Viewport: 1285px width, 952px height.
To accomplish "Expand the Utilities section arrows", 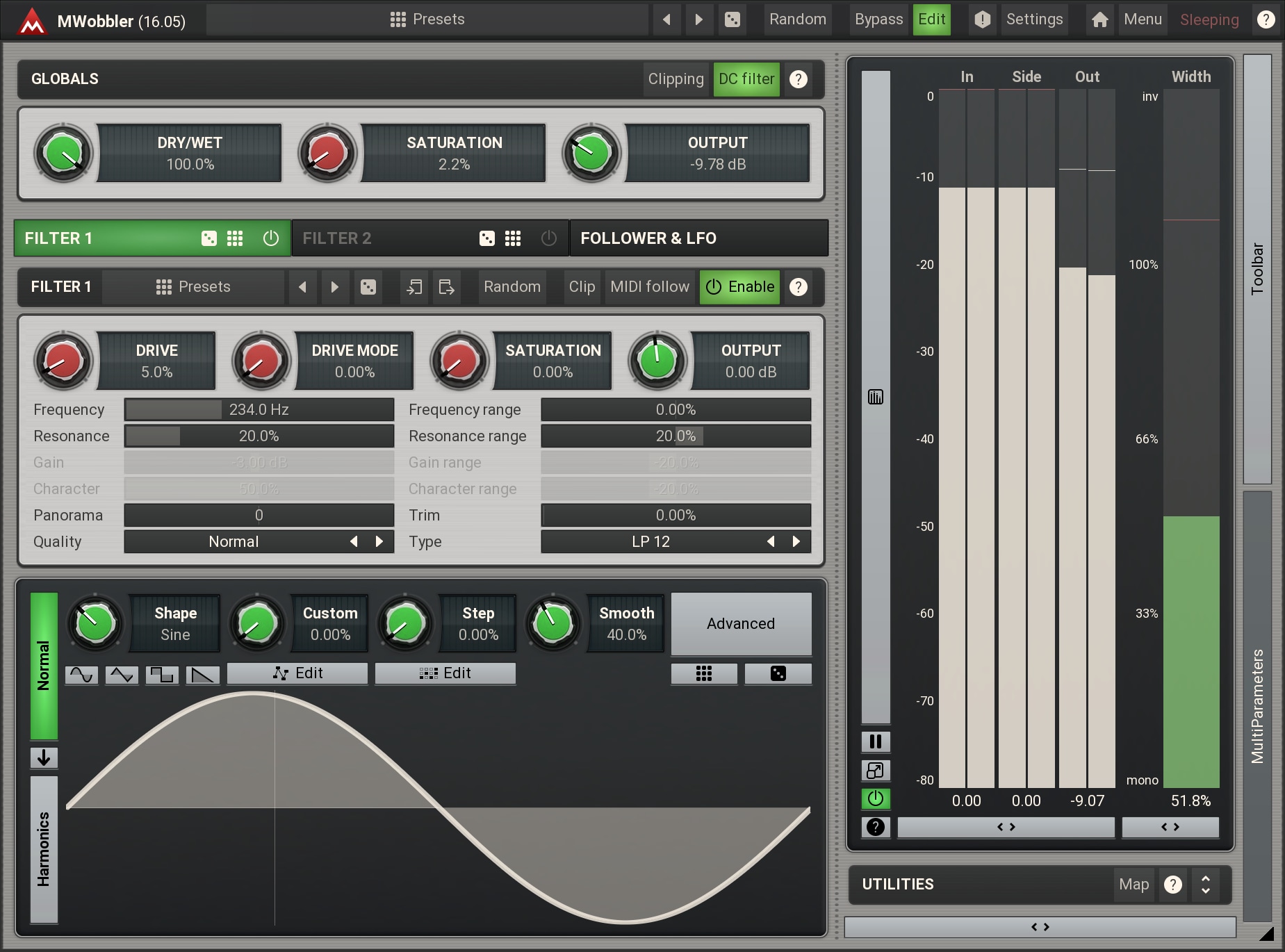I will [x=1206, y=885].
